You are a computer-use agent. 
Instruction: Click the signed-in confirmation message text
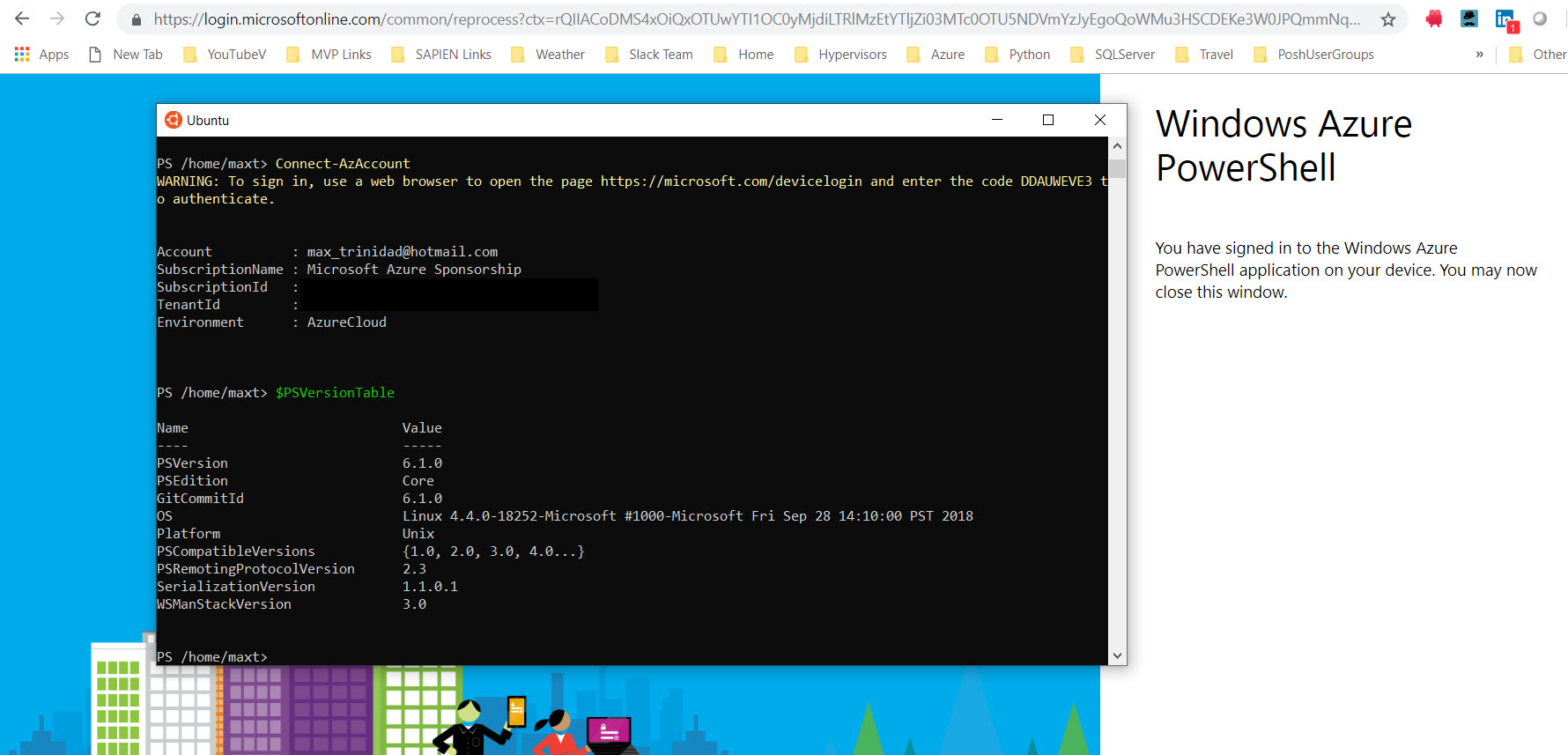click(x=1346, y=270)
